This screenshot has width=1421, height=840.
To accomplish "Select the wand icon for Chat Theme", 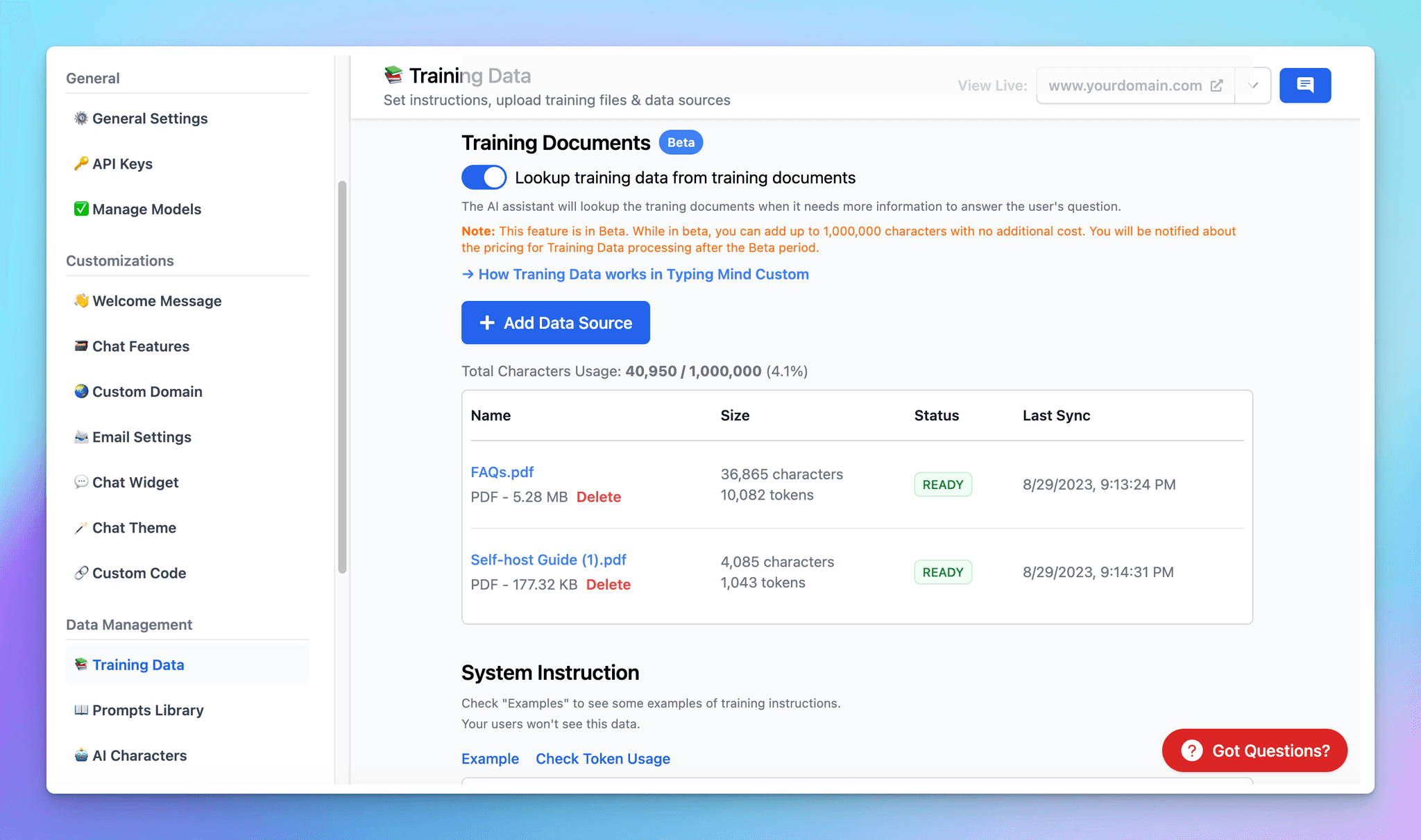I will (x=81, y=527).
